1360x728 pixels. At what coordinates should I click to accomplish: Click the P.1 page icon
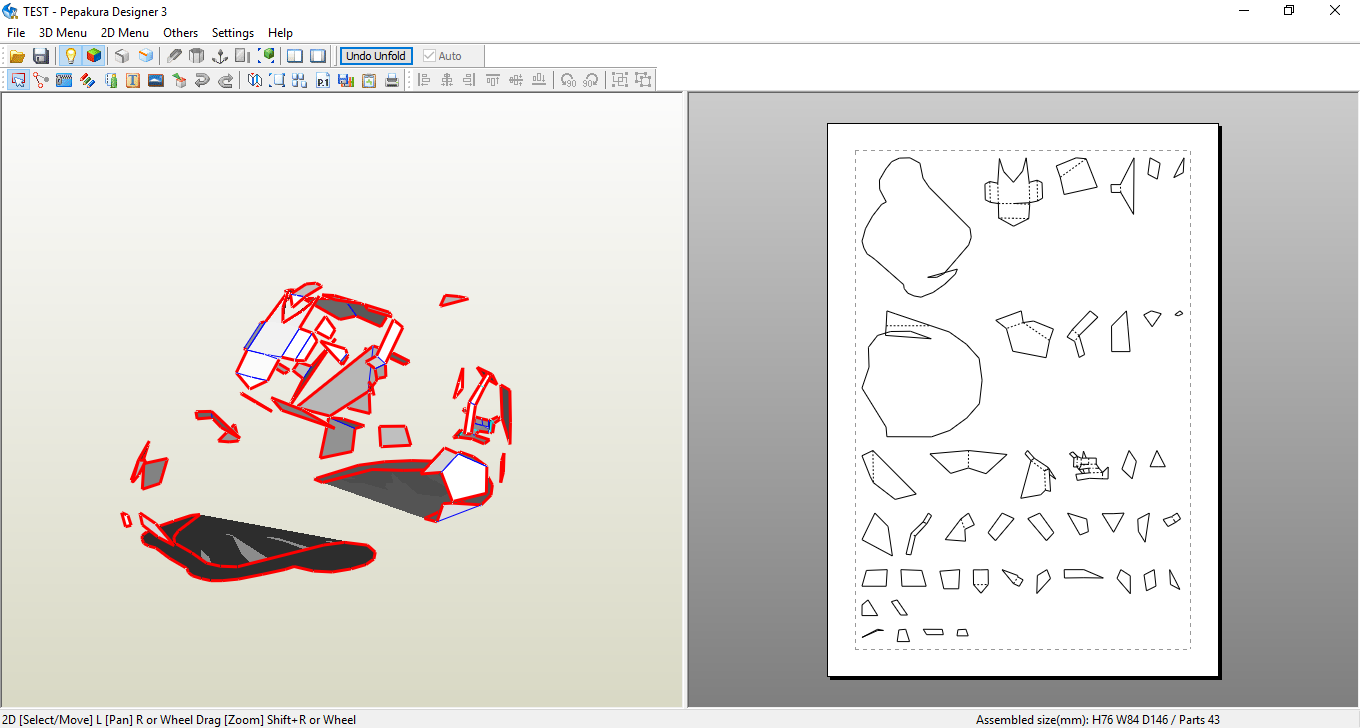click(323, 80)
